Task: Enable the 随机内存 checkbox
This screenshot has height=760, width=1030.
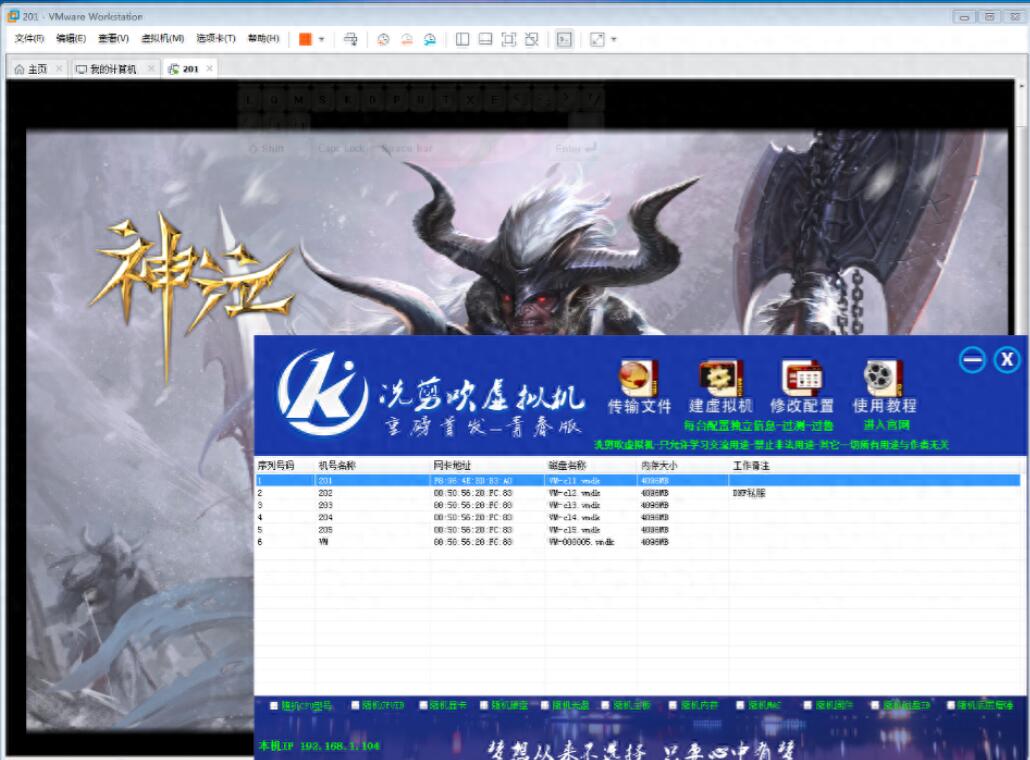Action: pyautogui.click(x=673, y=705)
